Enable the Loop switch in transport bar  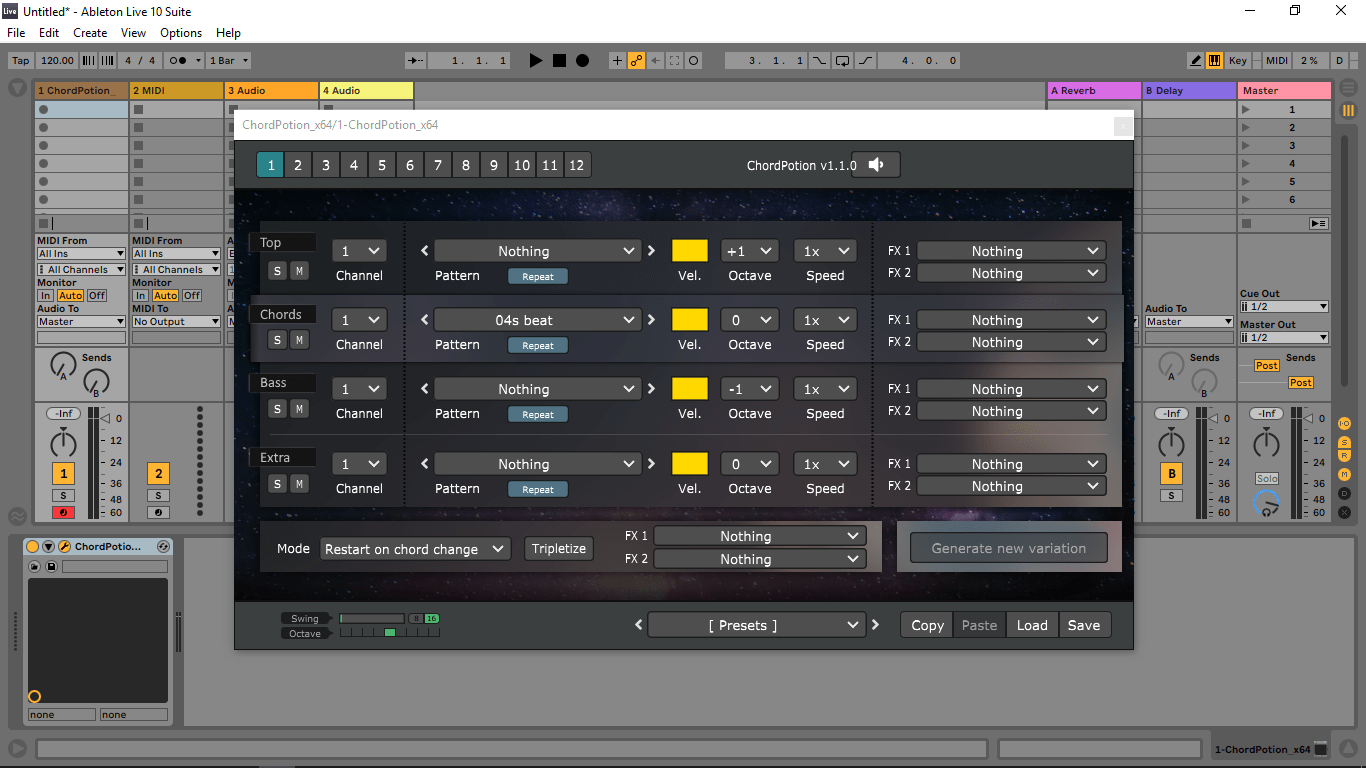842,61
